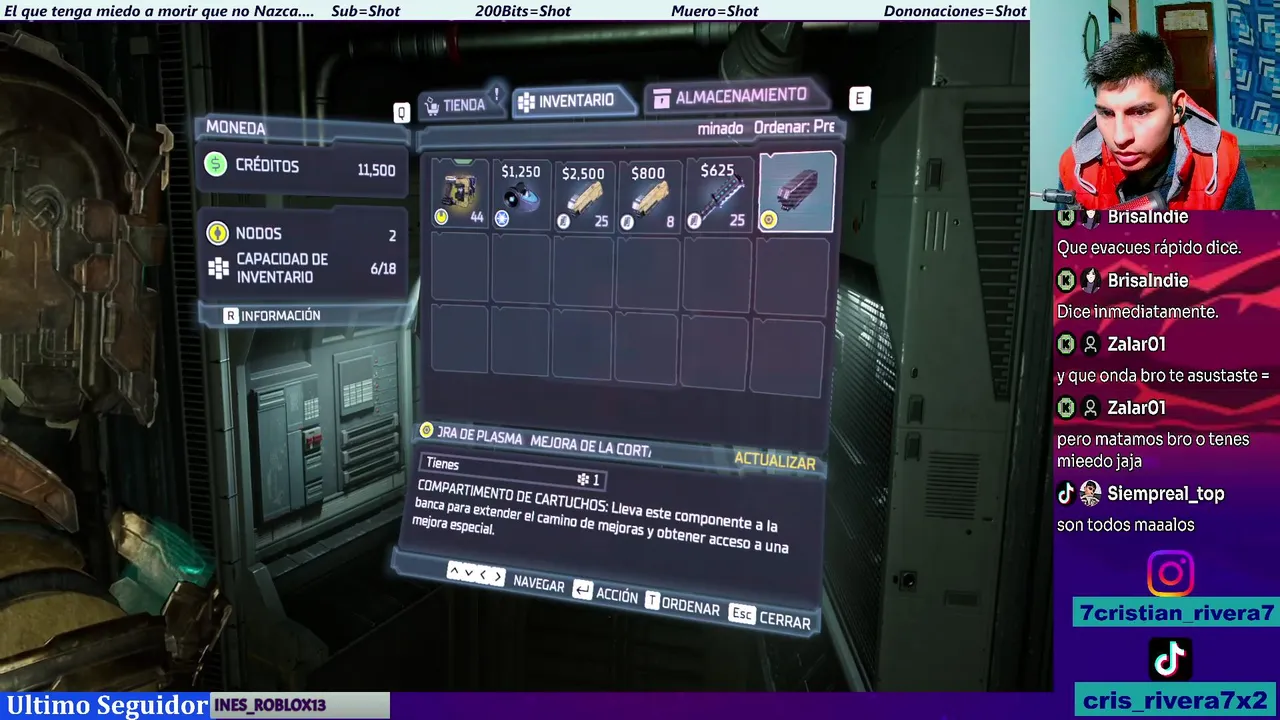This screenshot has height=720, width=1280.
Task: Click the cris_rivera7x2 TikTok handle
Action: coord(1176,699)
